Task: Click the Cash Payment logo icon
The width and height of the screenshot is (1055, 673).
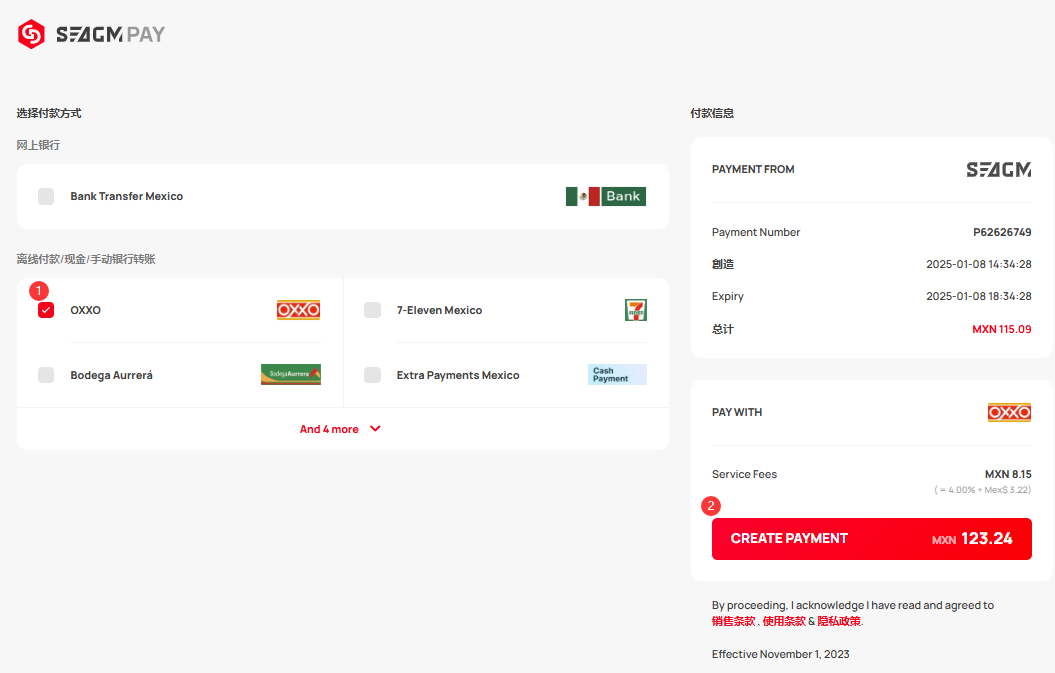Action: pos(617,375)
